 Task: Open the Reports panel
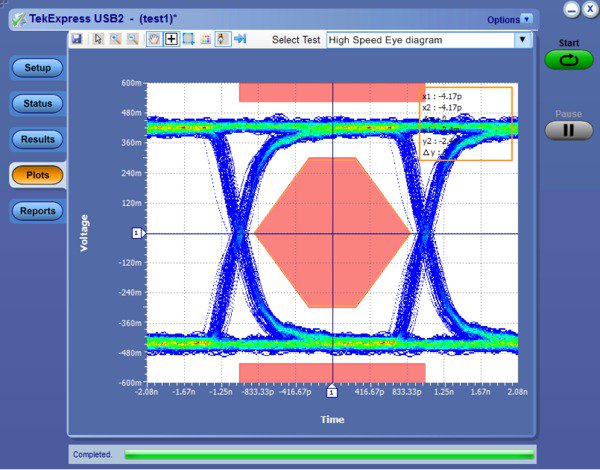pyautogui.click(x=37, y=211)
